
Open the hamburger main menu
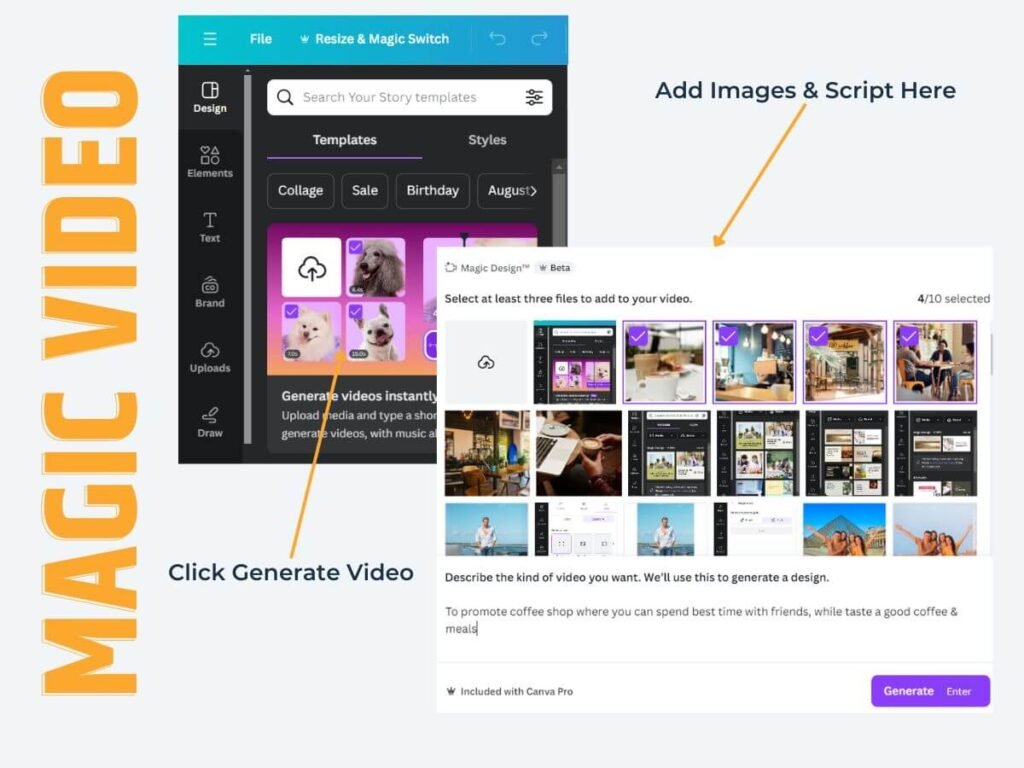(209, 39)
